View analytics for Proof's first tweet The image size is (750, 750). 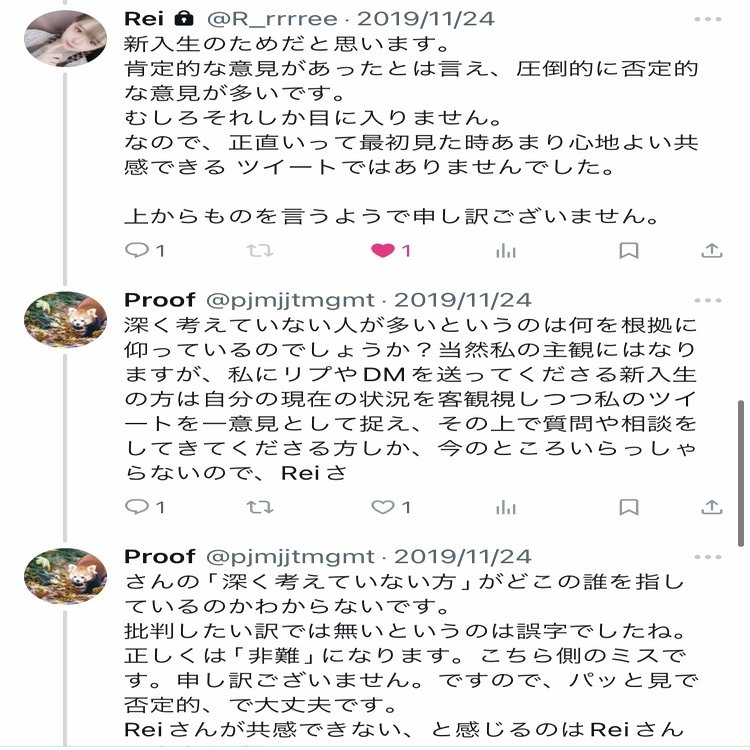click(506, 507)
